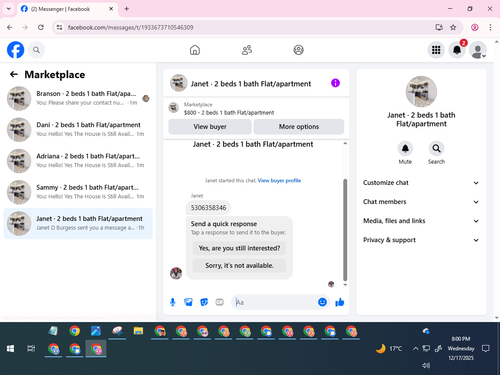
Task: Open the account profile avatar menu
Action: pyautogui.click(x=478, y=50)
